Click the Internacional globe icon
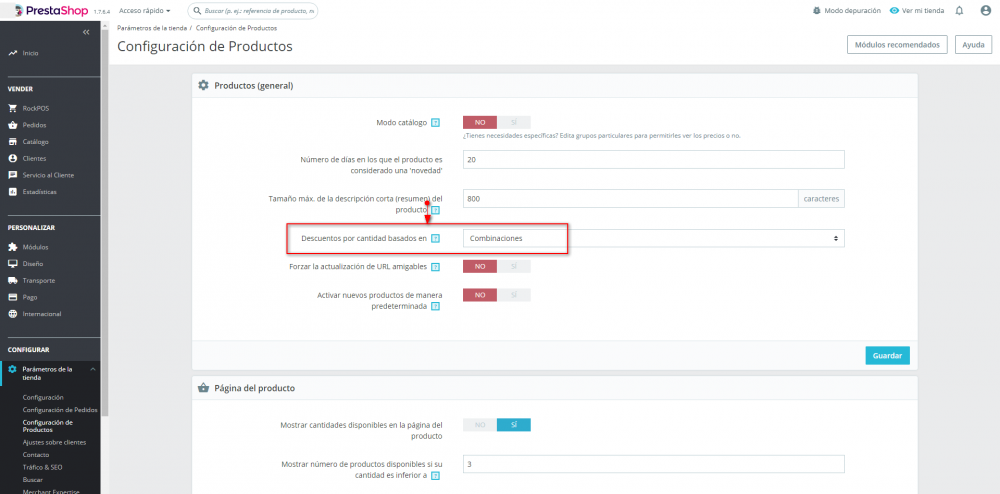The width and height of the screenshot is (1000, 494). click(x=12, y=314)
